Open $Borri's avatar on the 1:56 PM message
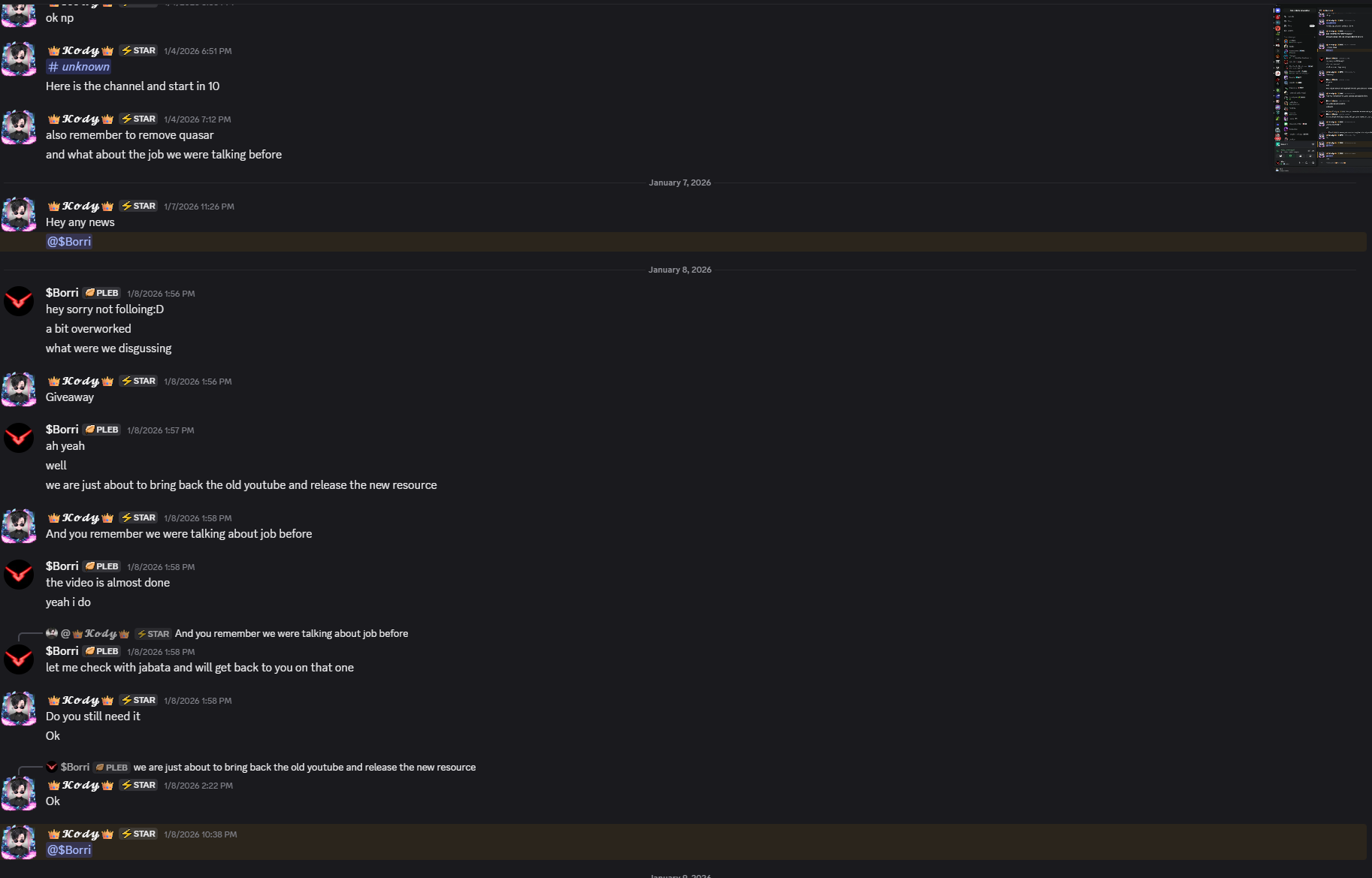Screen dimensions: 1372x878 19,302
